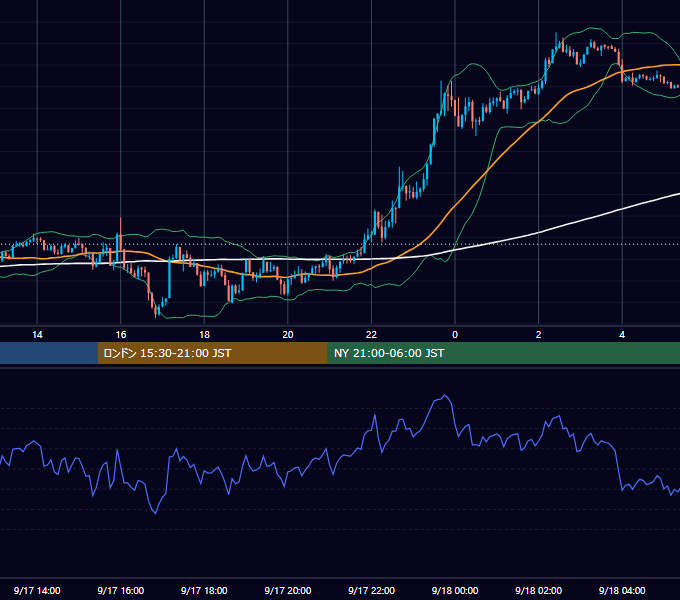This screenshot has width=680, height=600.
Task: Click the 9/18 00:00 date label
Action: pyautogui.click(x=455, y=590)
